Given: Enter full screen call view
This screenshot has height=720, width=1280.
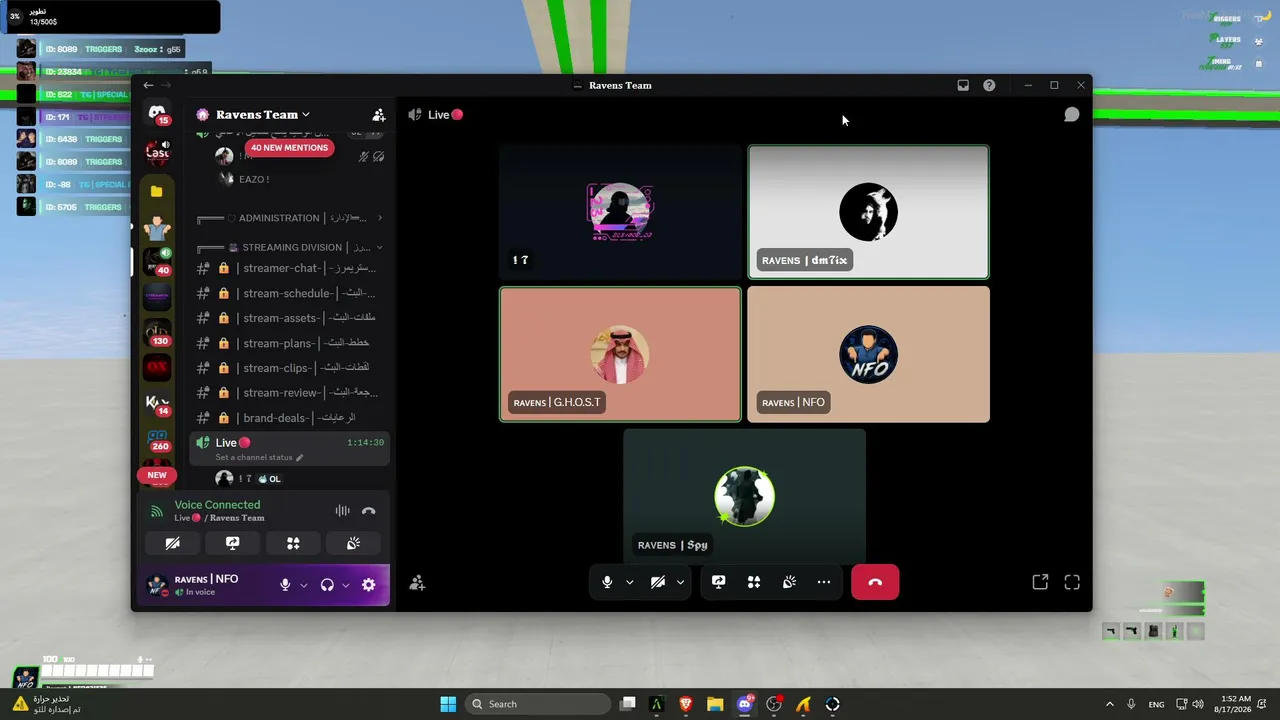Looking at the screenshot, I should tap(1072, 582).
